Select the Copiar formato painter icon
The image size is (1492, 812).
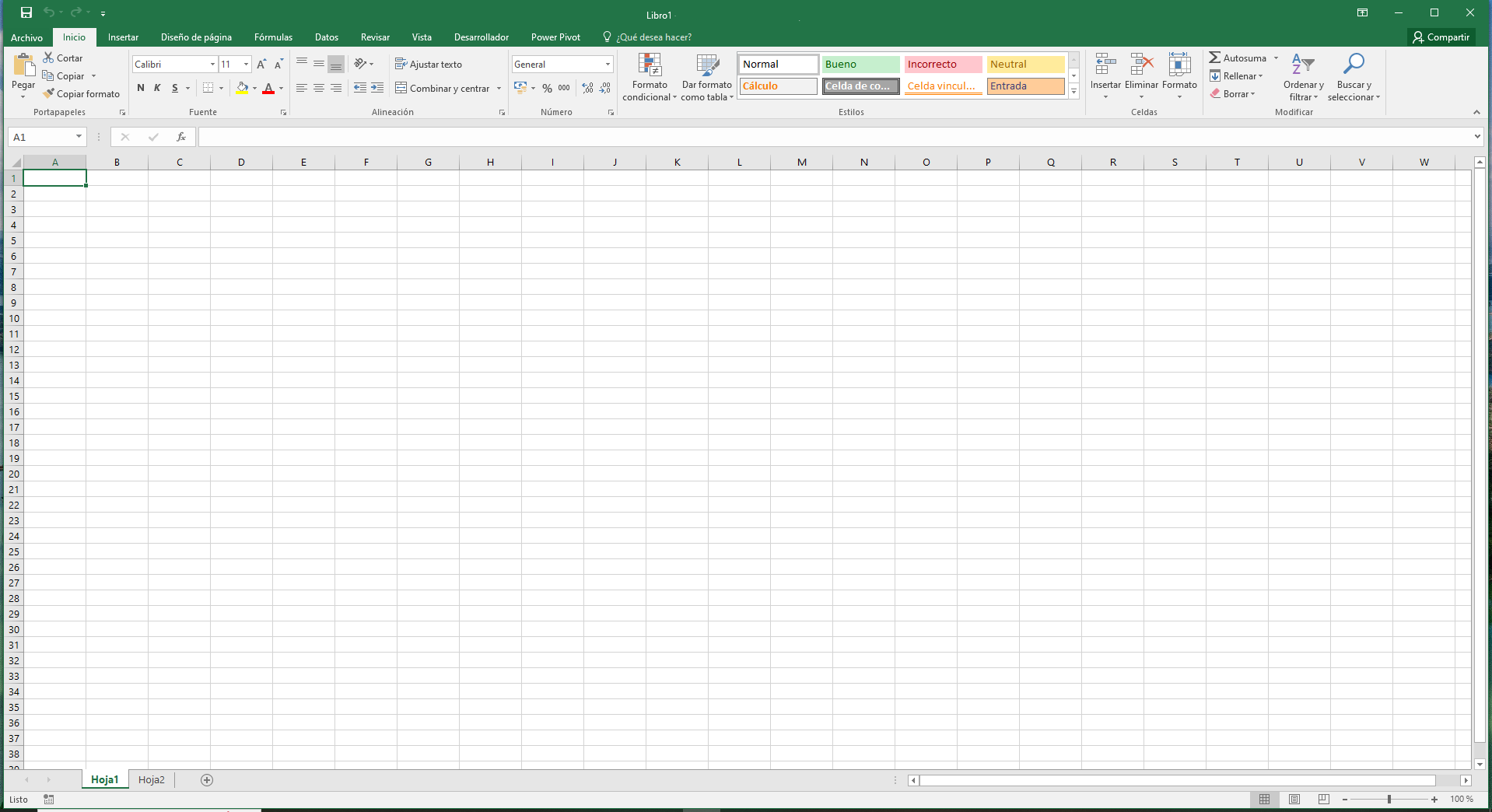coord(82,93)
